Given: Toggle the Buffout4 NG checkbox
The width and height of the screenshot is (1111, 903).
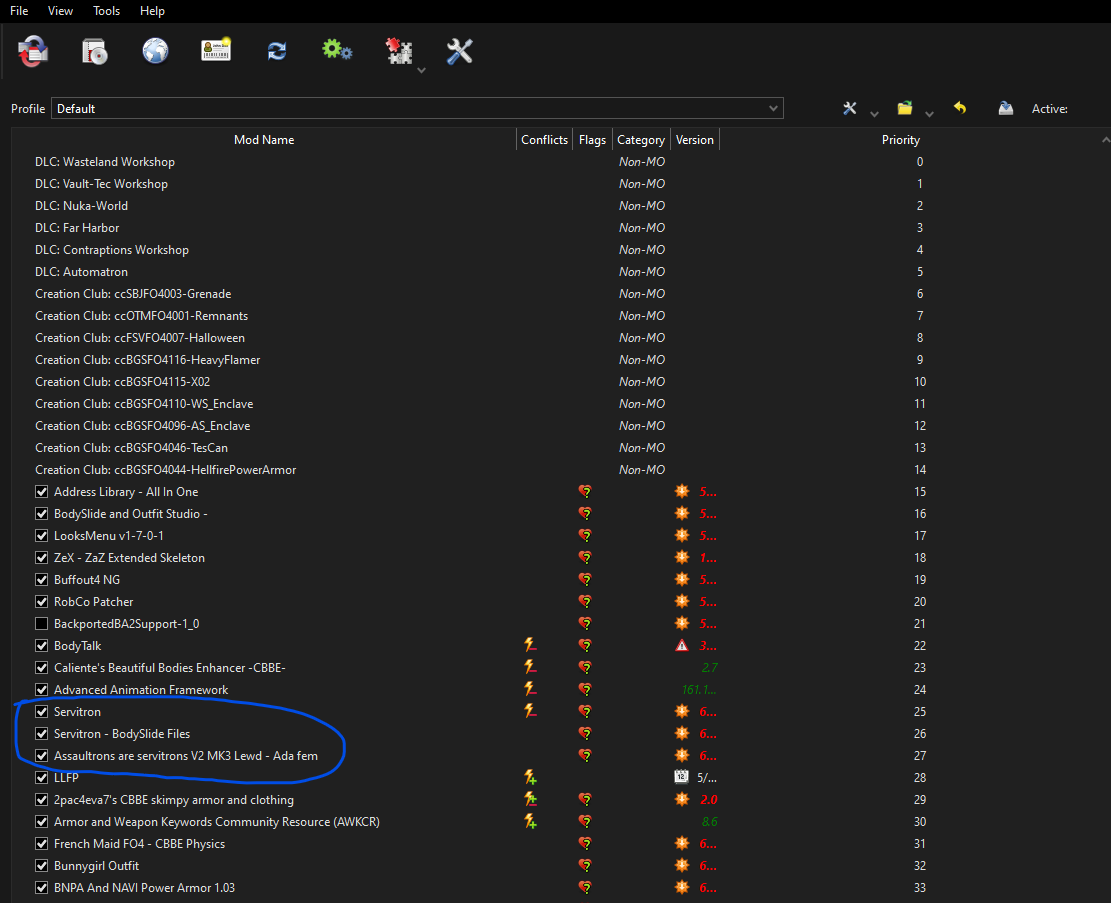Looking at the screenshot, I should click(42, 579).
